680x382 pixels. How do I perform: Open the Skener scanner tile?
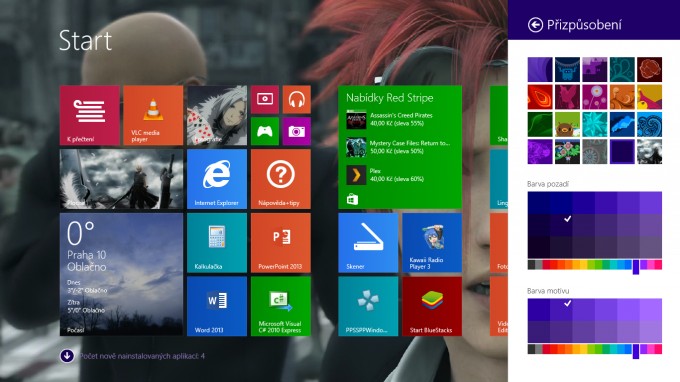368,243
